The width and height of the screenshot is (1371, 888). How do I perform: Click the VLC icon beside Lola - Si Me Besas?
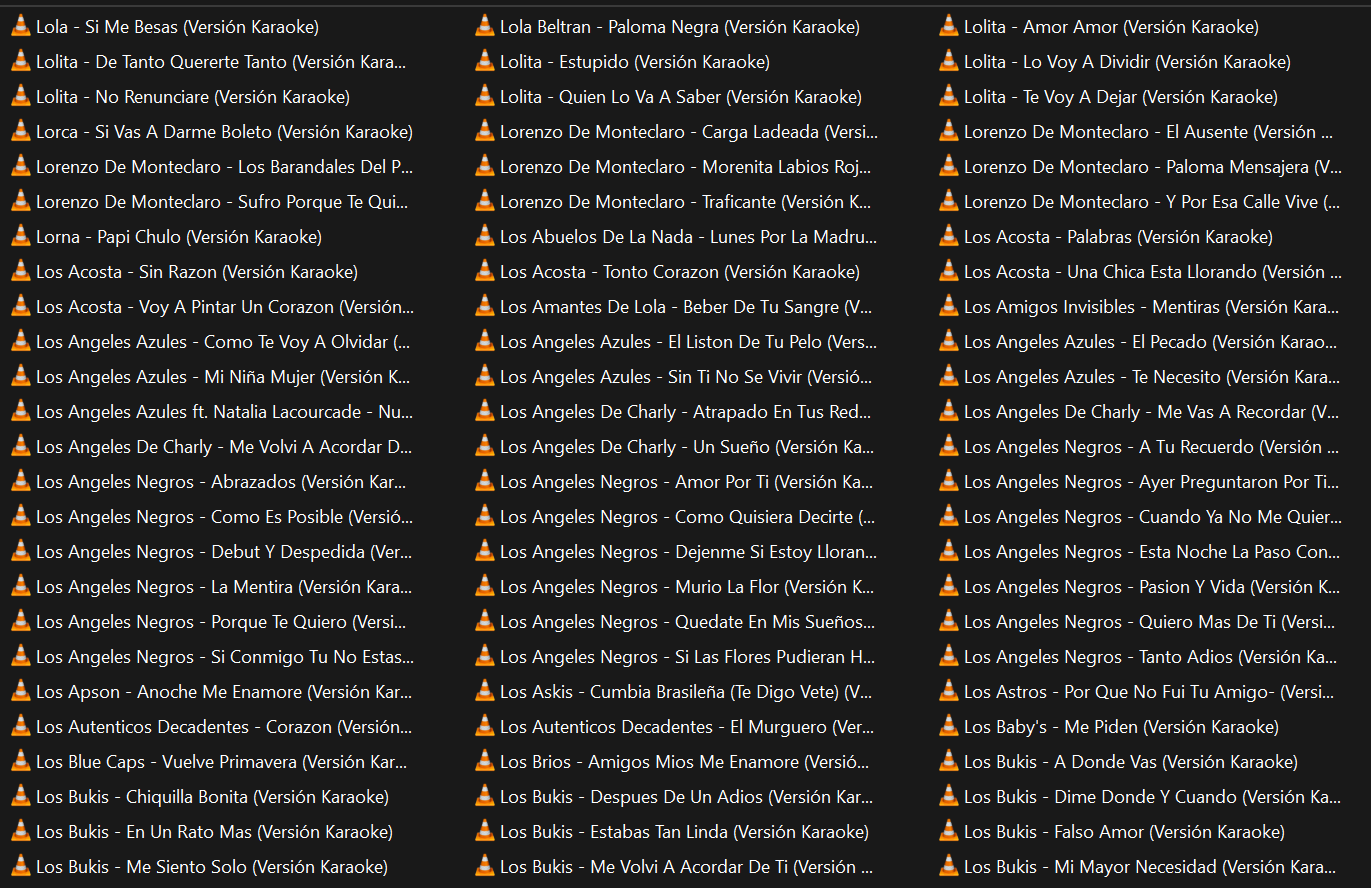point(21,27)
